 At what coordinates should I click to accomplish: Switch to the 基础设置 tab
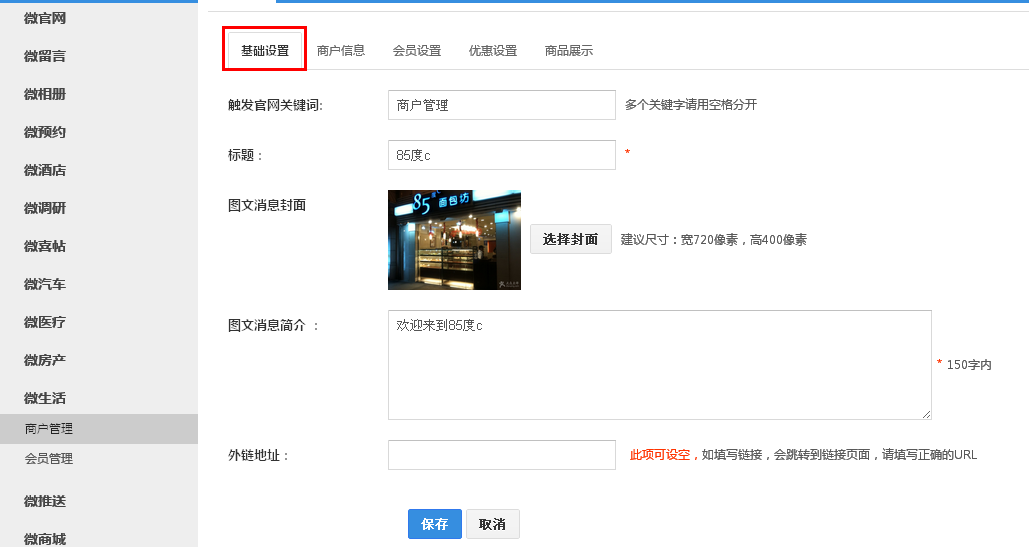tap(264, 51)
